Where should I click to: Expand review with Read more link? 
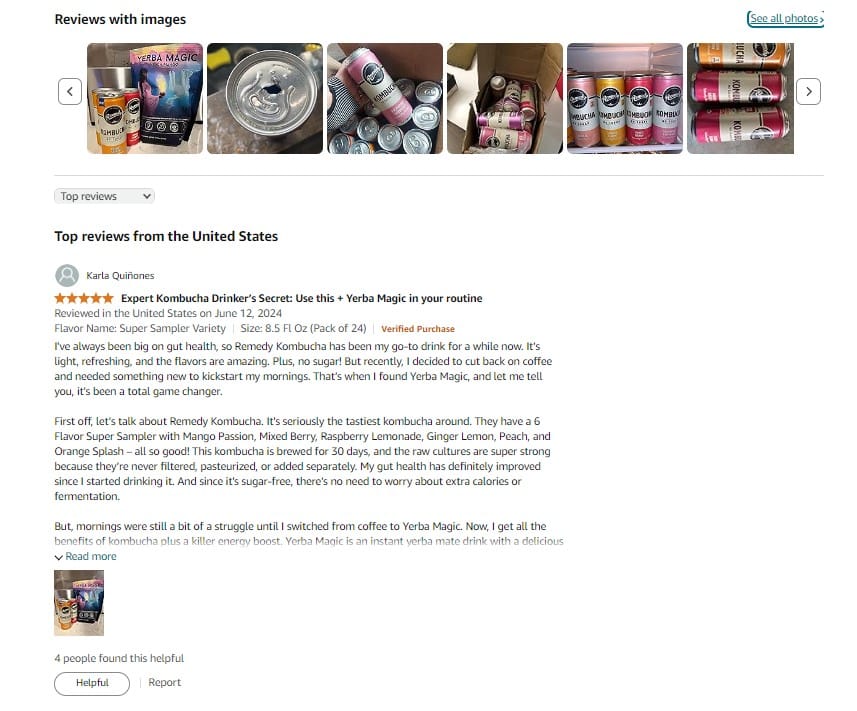coord(91,556)
